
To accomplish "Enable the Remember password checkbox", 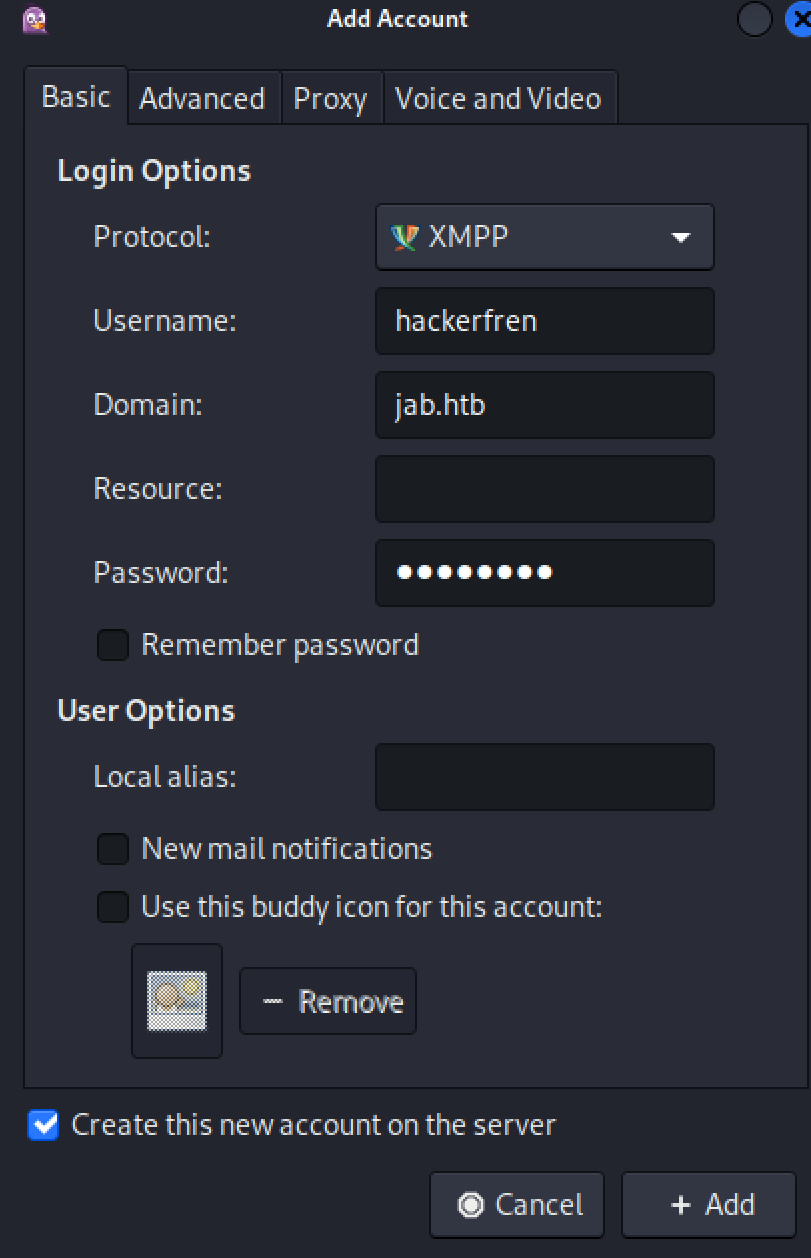I will pyautogui.click(x=113, y=645).
